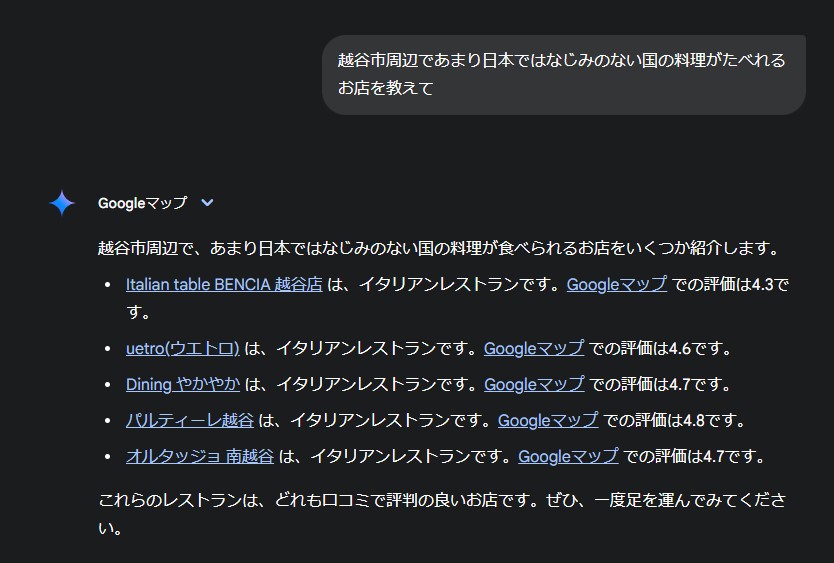Screen dimensions: 834x563
Task: Open the Dining やかやか link
Action: [x=183, y=384]
